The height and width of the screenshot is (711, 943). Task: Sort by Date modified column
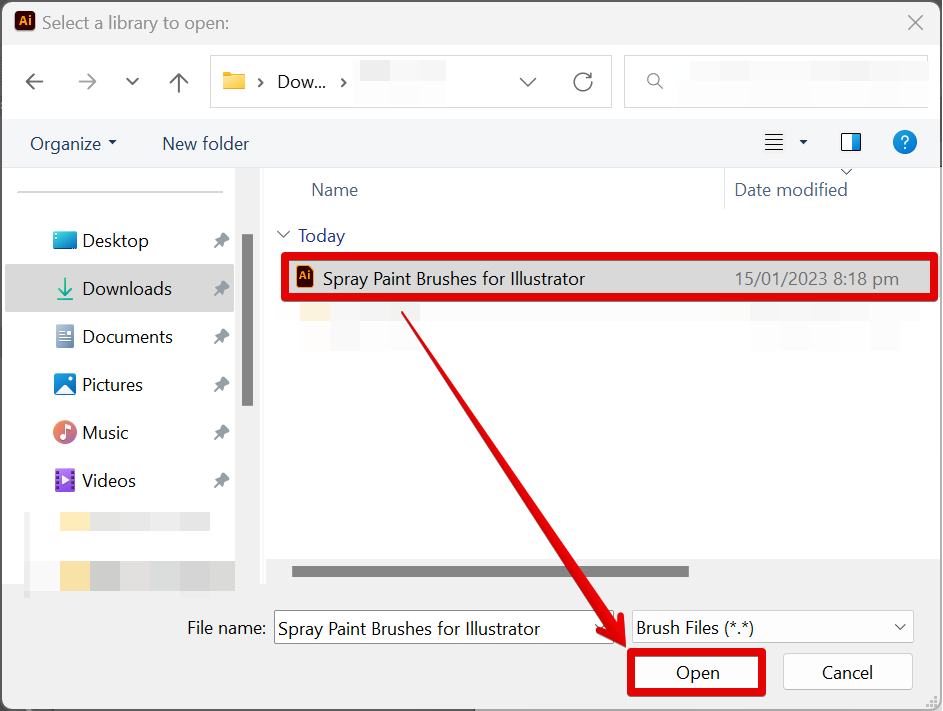[x=791, y=190]
